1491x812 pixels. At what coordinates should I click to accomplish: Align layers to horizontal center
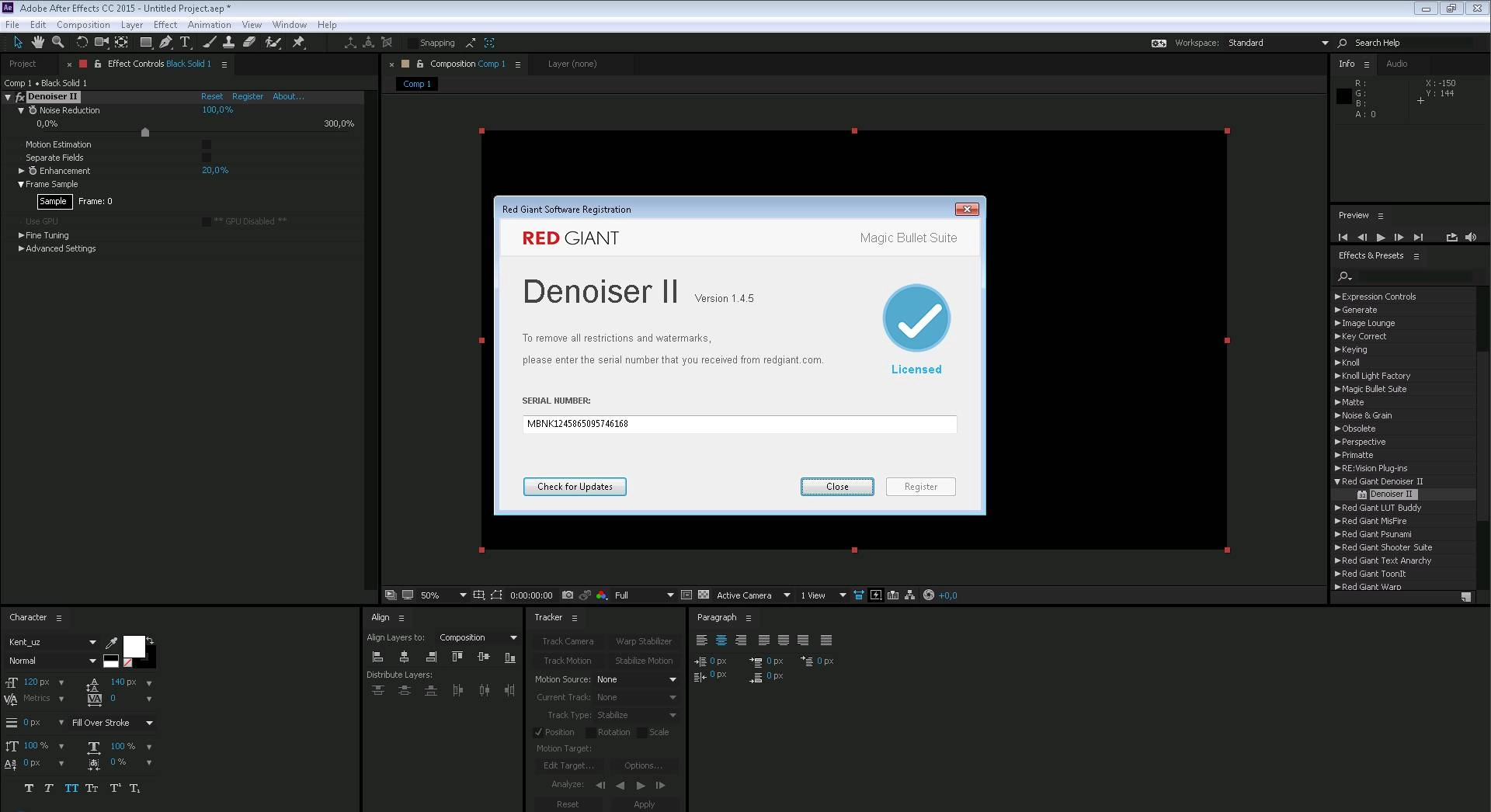[x=404, y=657]
